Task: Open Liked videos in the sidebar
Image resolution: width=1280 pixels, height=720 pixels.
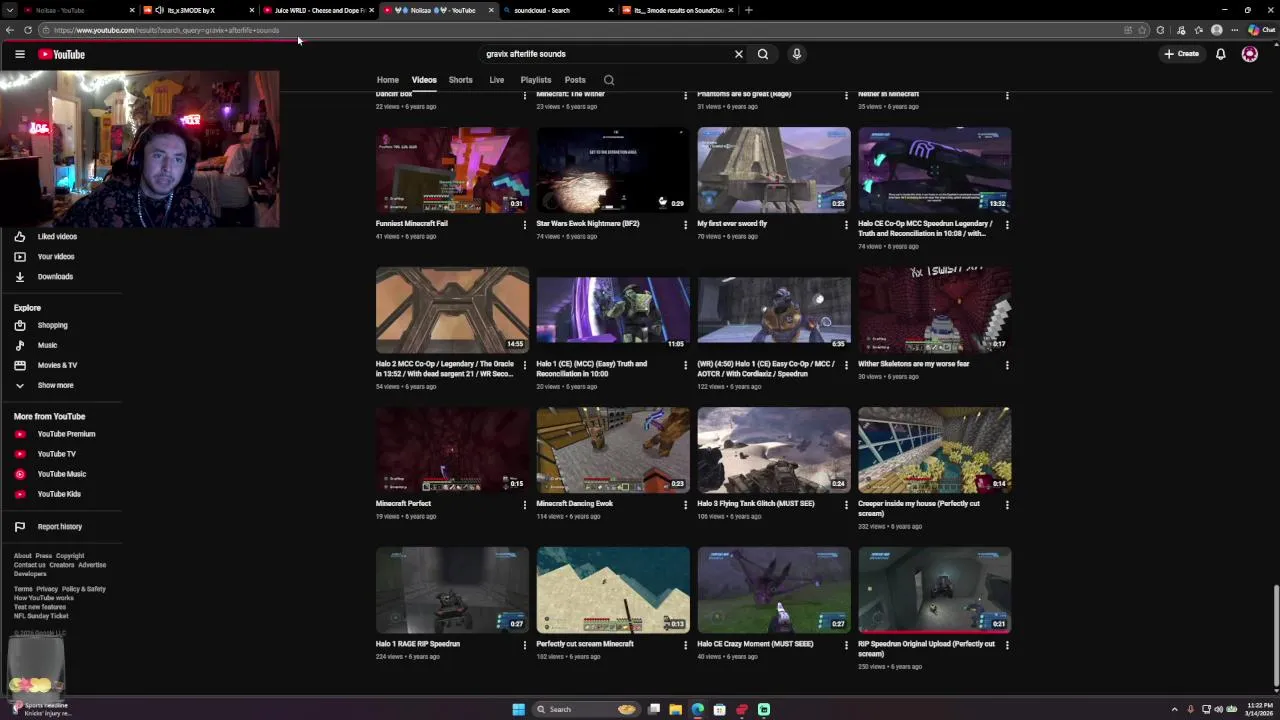Action: tap(57, 236)
